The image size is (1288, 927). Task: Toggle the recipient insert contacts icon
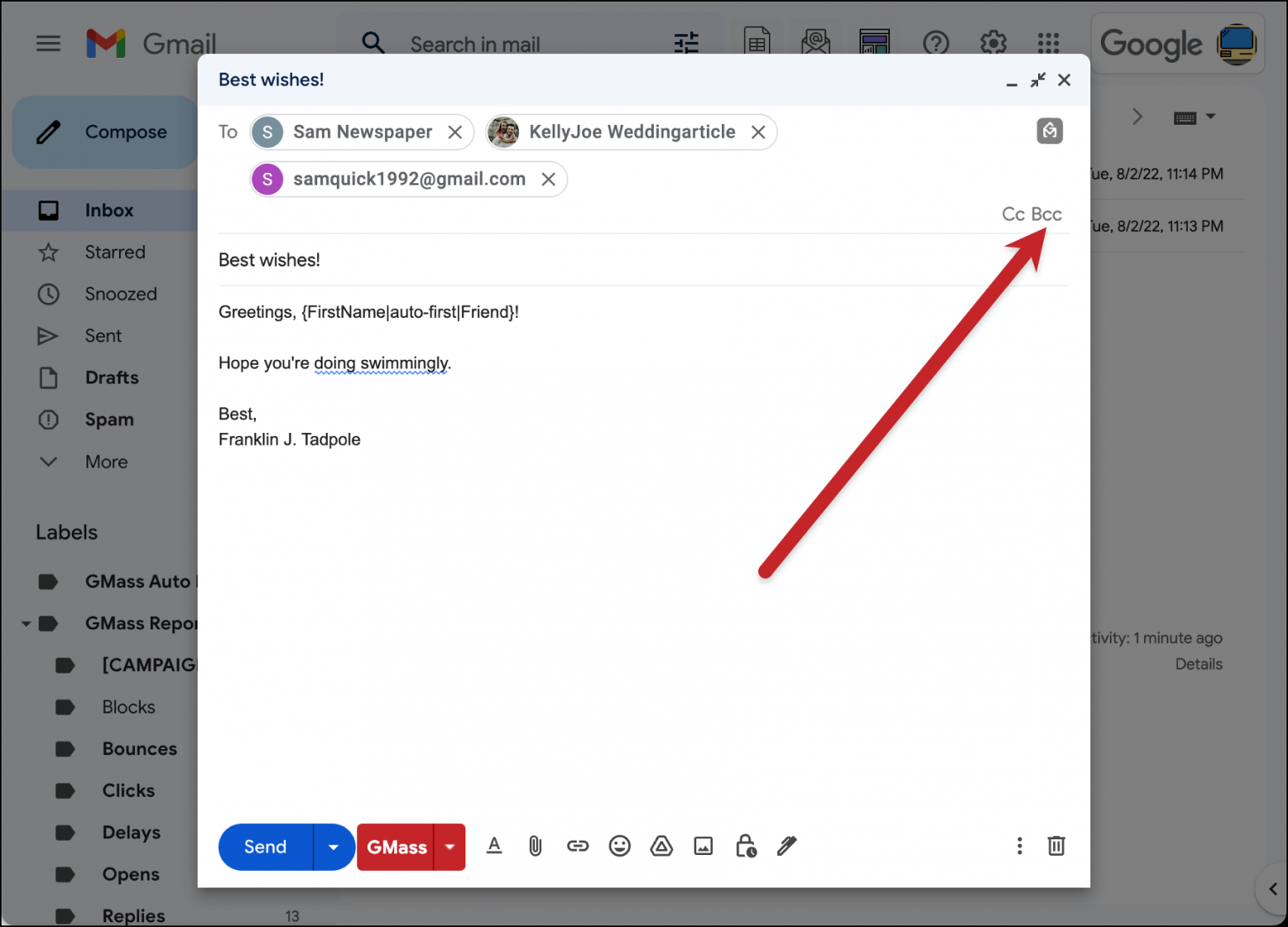tap(1050, 131)
